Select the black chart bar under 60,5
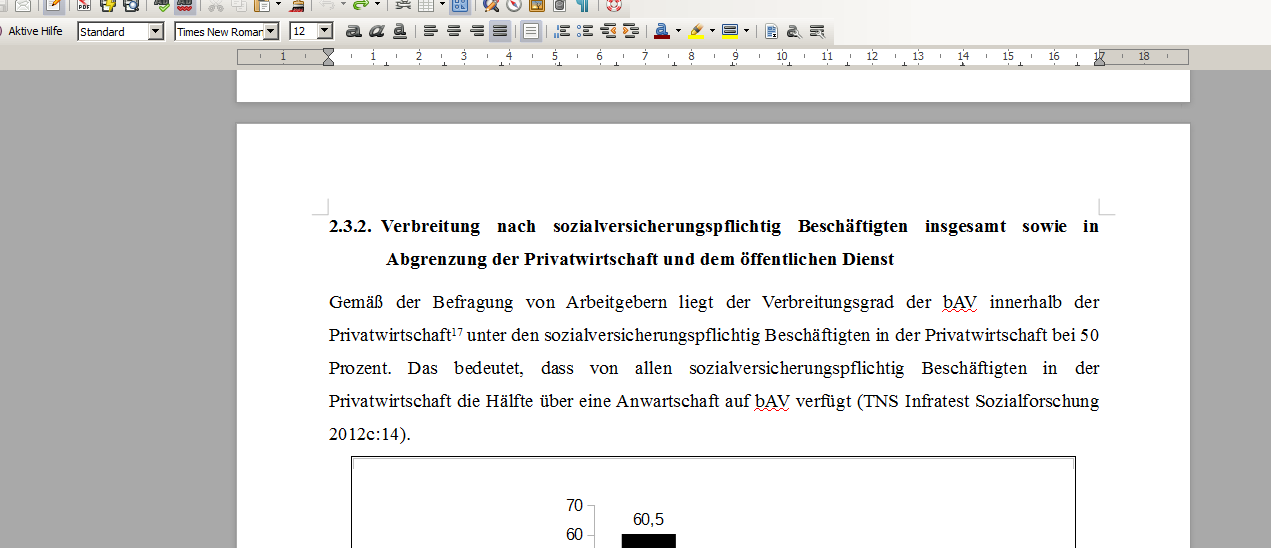This screenshot has height=548, width=1271. tap(648, 541)
